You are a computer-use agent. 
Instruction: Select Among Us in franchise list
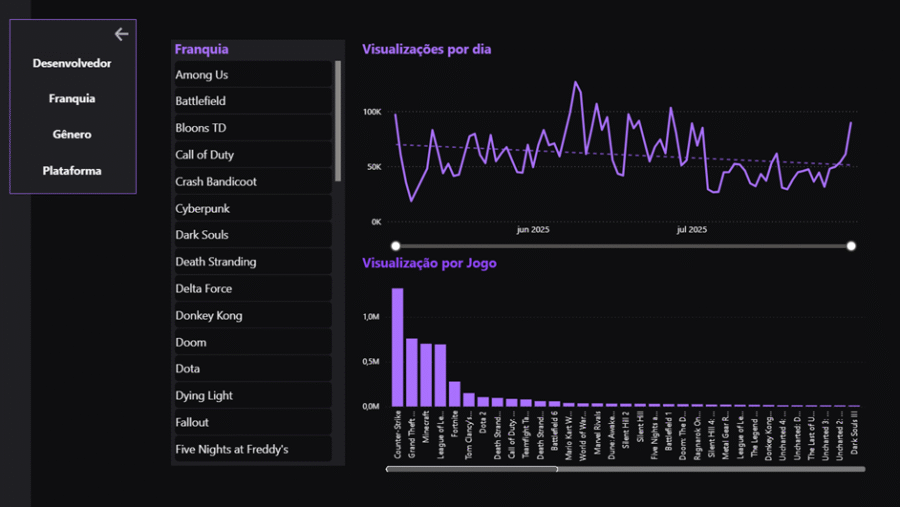click(252, 75)
